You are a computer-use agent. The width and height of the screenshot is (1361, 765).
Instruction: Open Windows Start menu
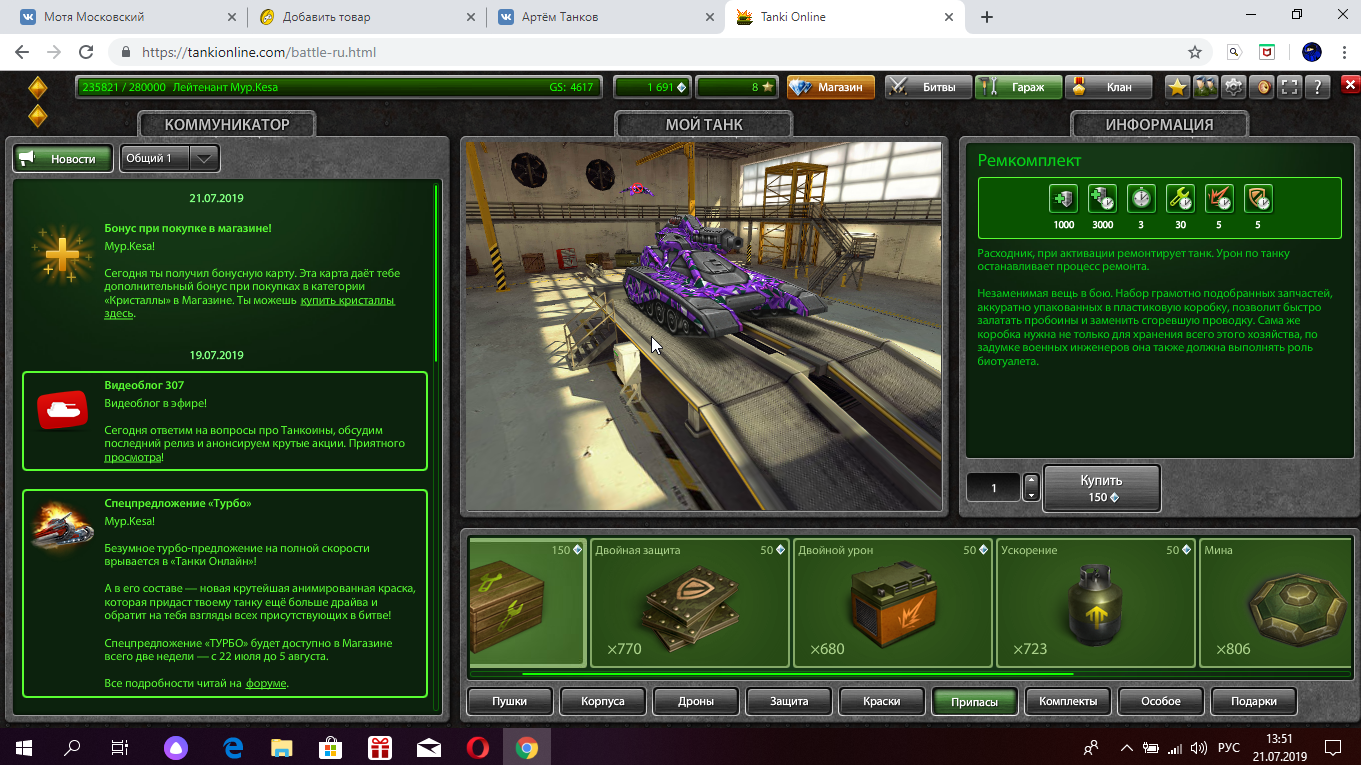click(24, 747)
